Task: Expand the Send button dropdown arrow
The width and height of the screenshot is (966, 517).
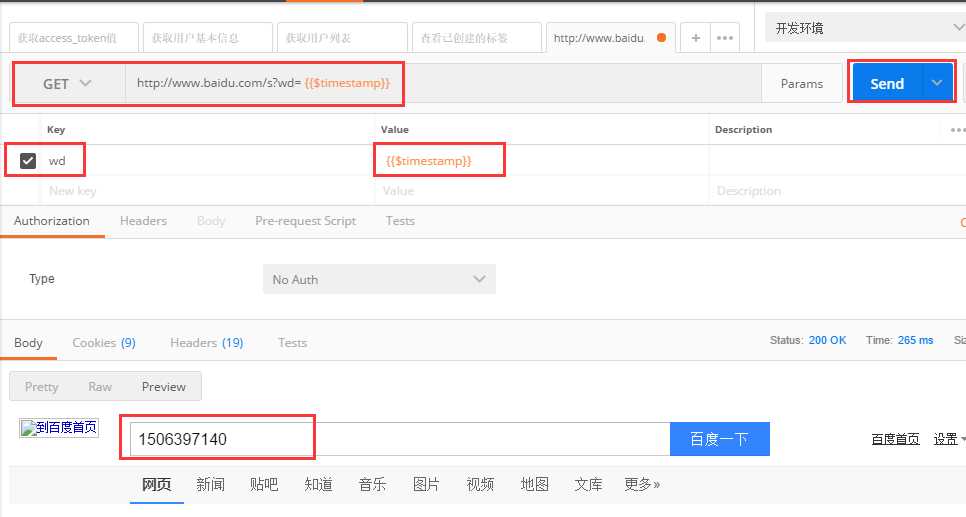Action: click(937, 83)
